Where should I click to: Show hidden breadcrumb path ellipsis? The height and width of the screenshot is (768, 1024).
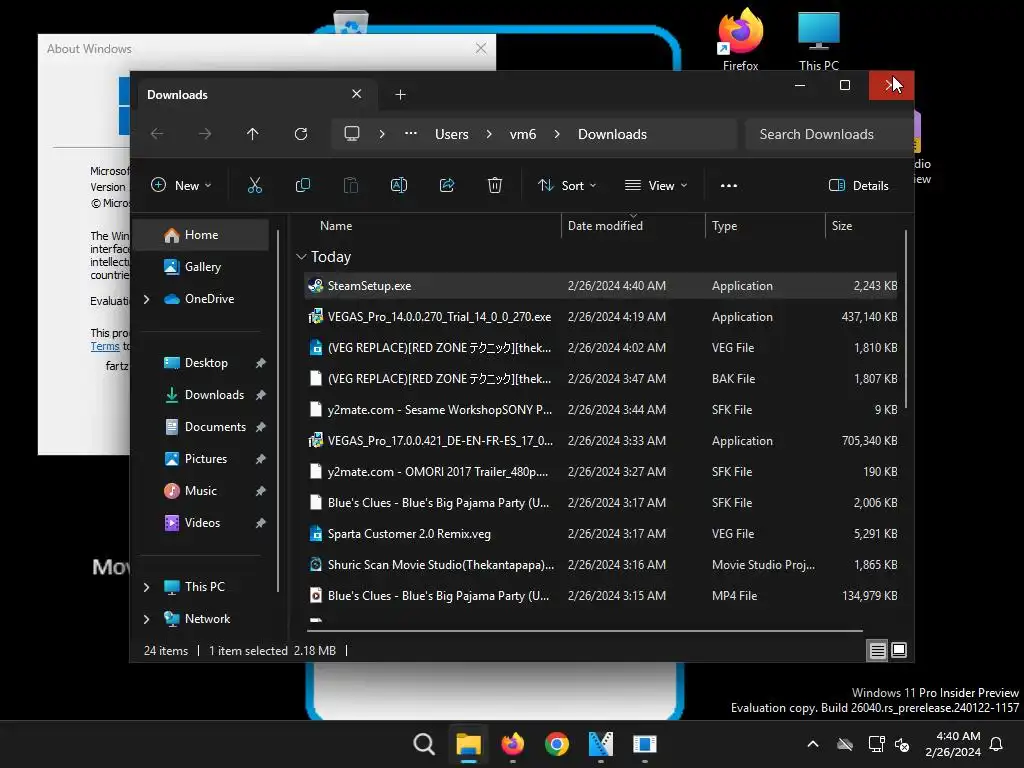click(411, 133)
